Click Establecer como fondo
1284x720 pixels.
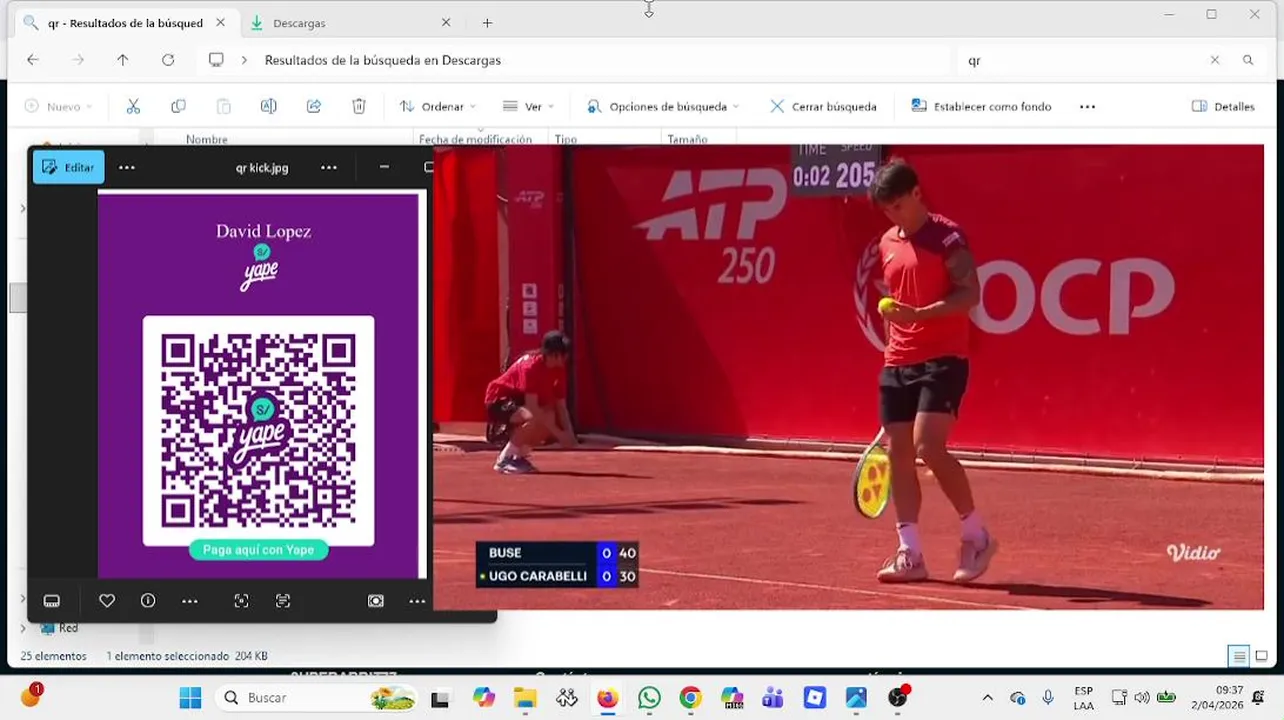[981, 106]
